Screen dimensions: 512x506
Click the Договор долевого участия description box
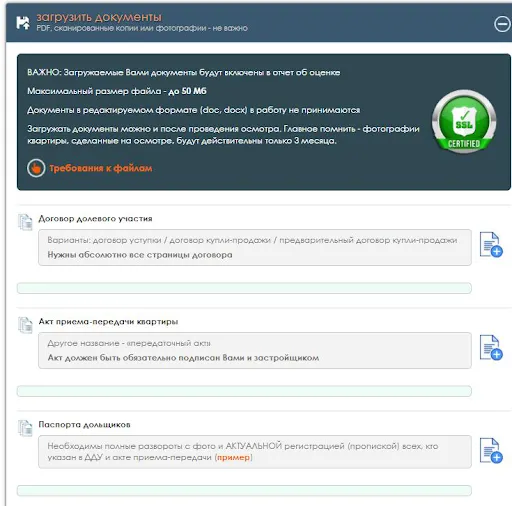tap(255, 247)
